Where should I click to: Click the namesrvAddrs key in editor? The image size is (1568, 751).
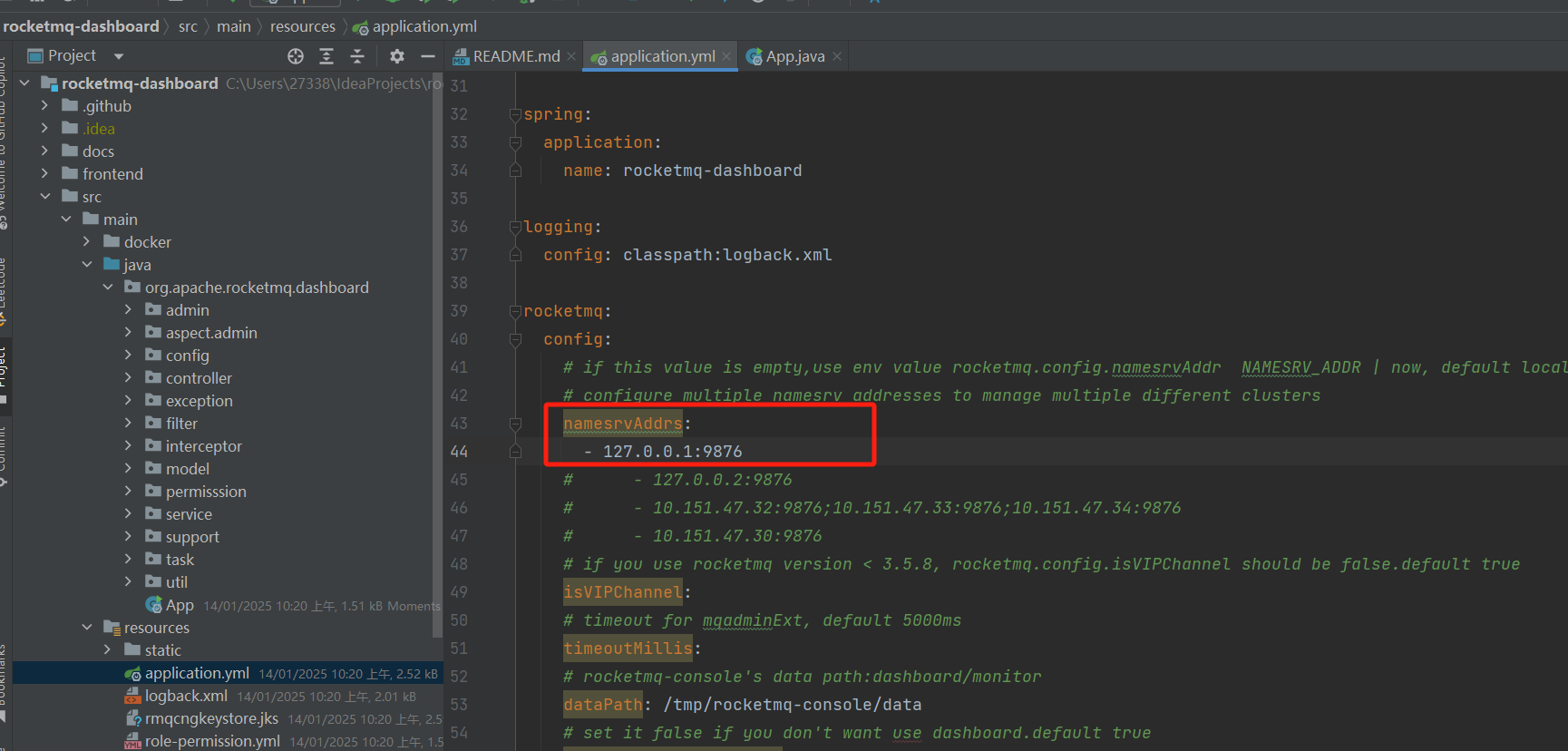coord(623,424)
